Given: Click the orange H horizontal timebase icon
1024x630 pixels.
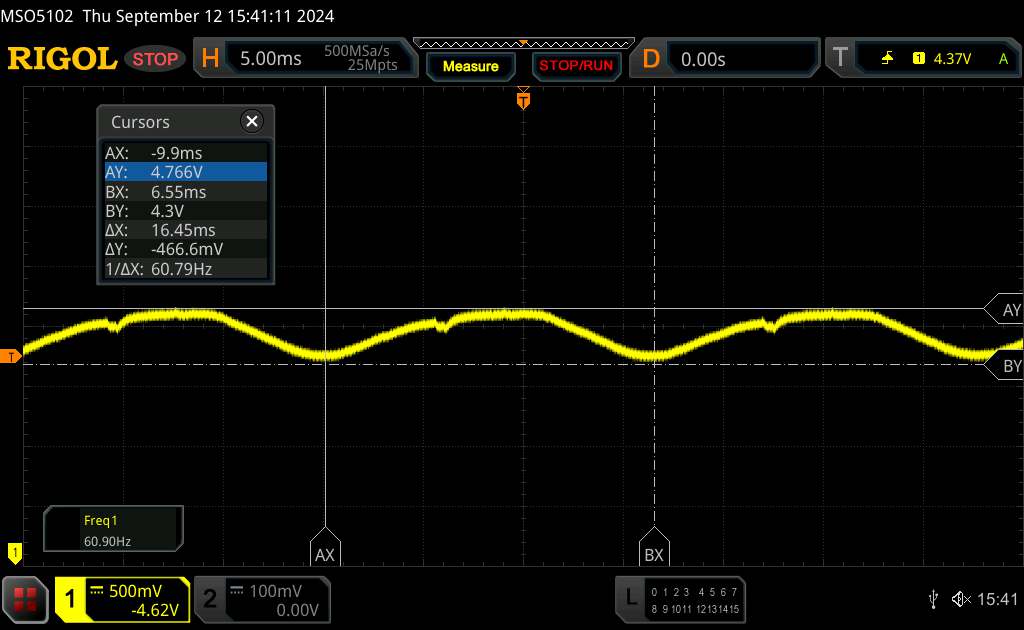Looking at the screenshot, I should point(210,59).
